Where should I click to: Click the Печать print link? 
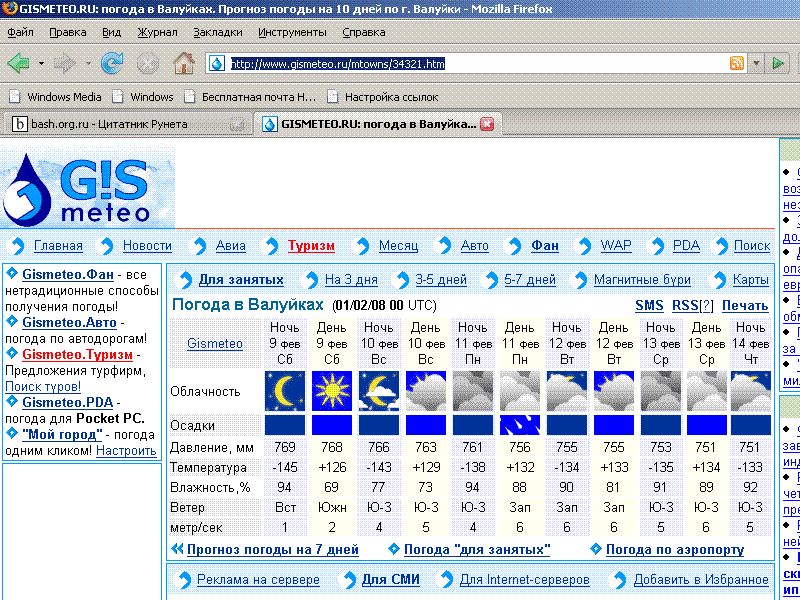[745, 306]
